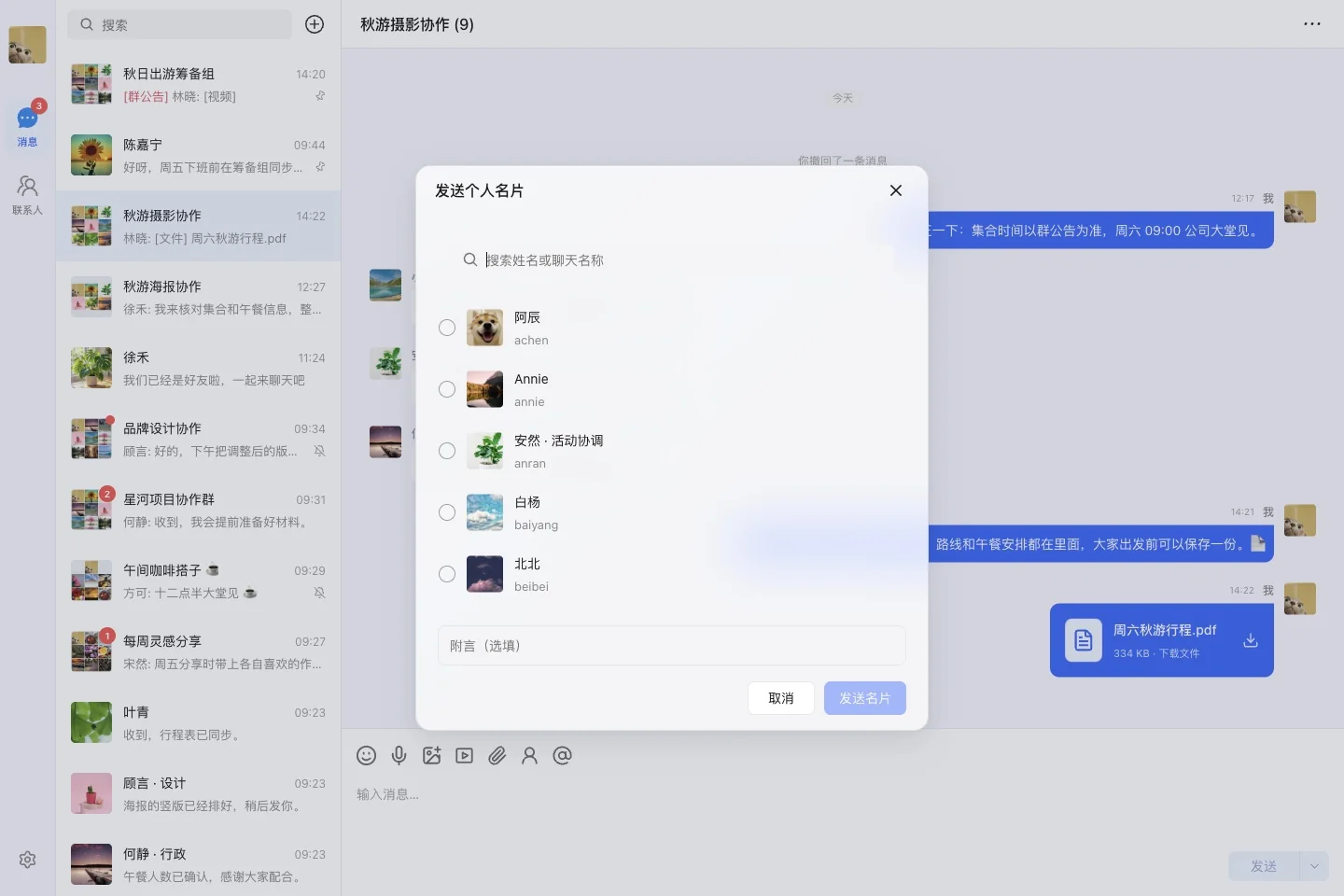Screen dimensions: 1344x896
Task: Click the plus new chat icon
Action: (315, 24)
